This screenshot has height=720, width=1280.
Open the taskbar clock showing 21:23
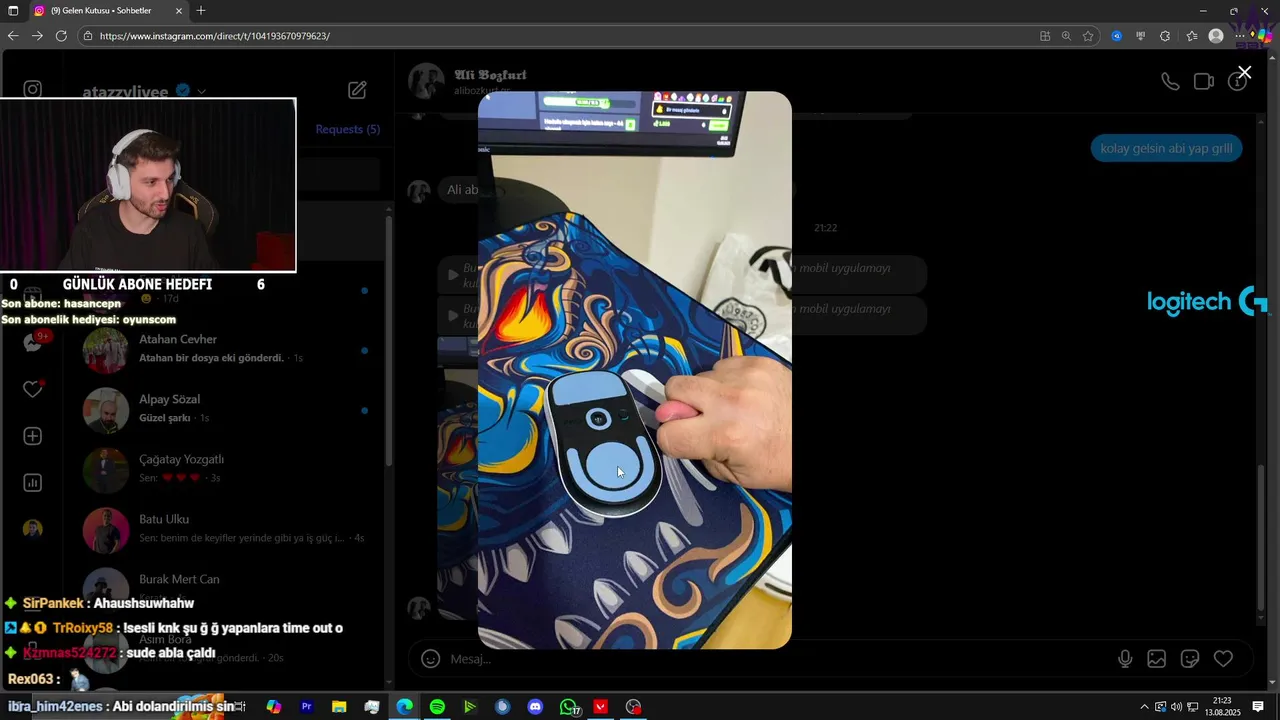pos(1221,707)
